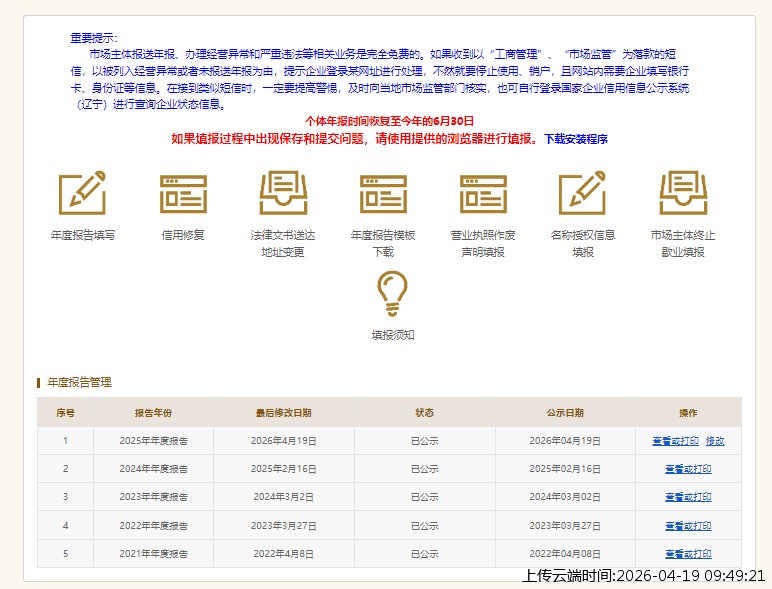Open the 年度报告填写 pencil icon

82,194
